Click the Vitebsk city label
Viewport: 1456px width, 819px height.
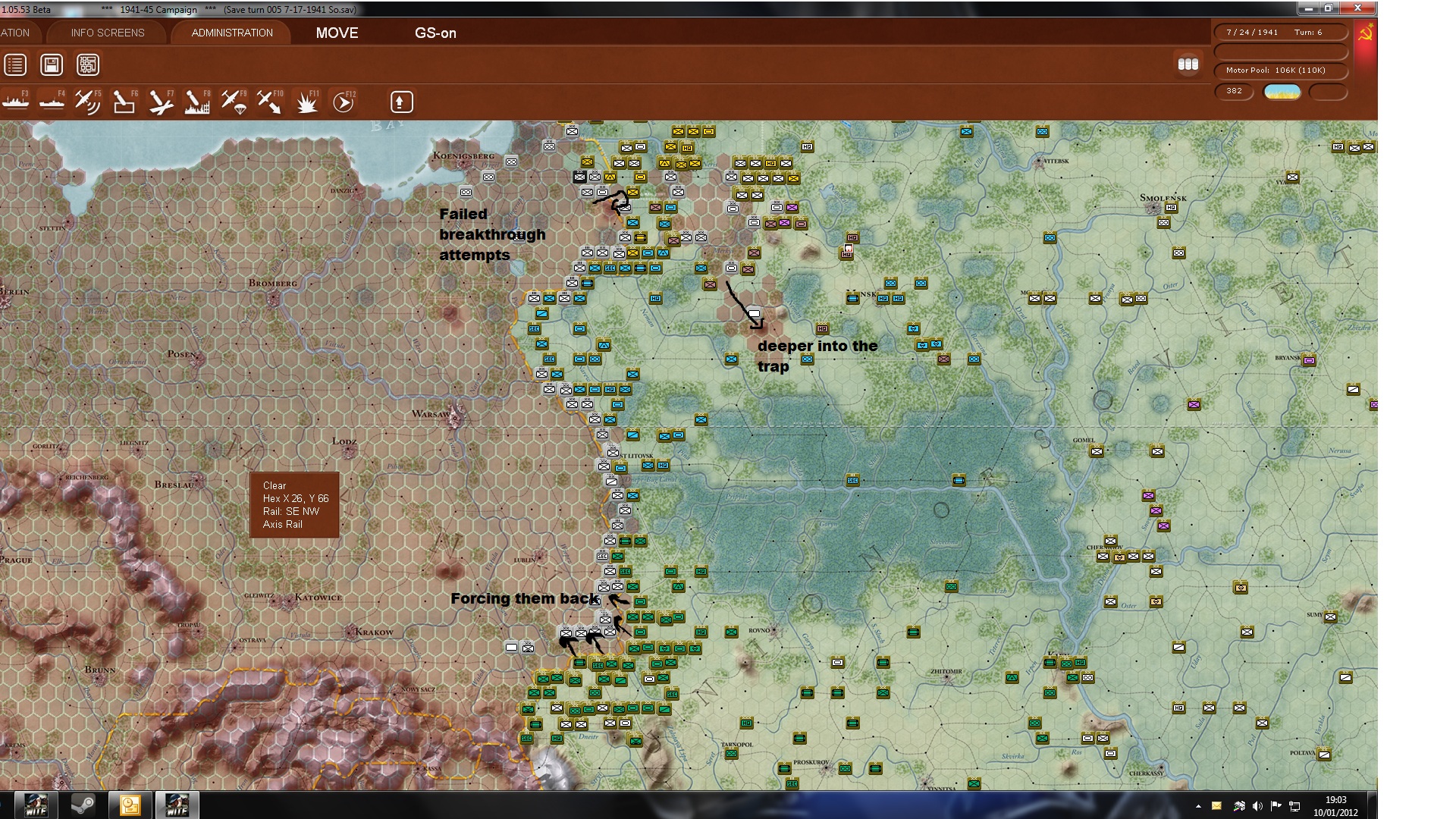[1056, 161]
